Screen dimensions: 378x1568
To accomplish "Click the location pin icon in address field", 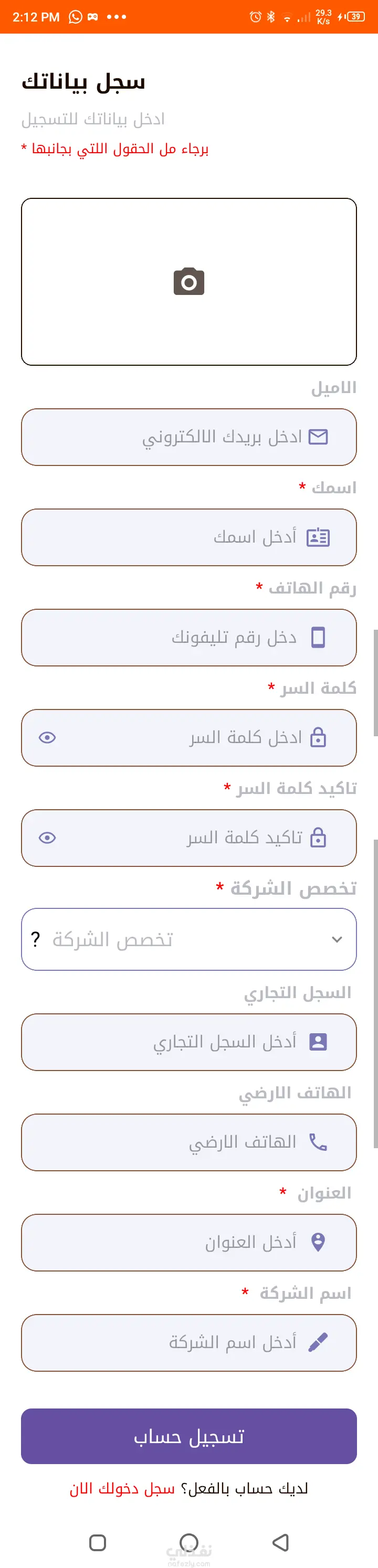I will click(318, 1242).
